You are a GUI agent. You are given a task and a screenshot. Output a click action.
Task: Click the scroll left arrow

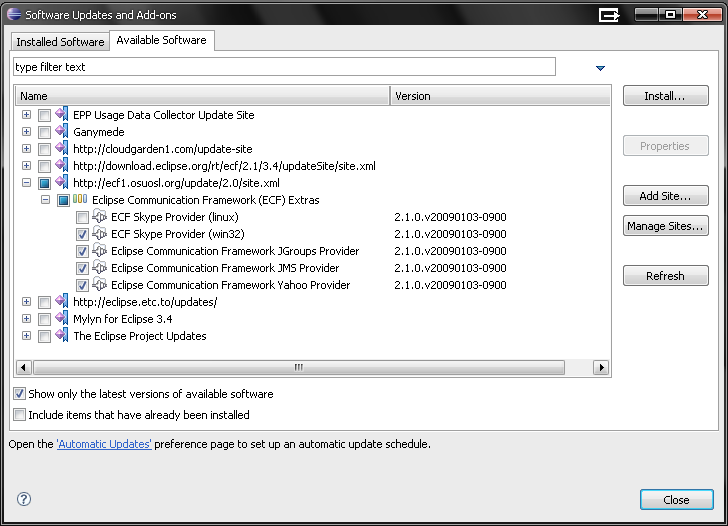click(24, 367)
